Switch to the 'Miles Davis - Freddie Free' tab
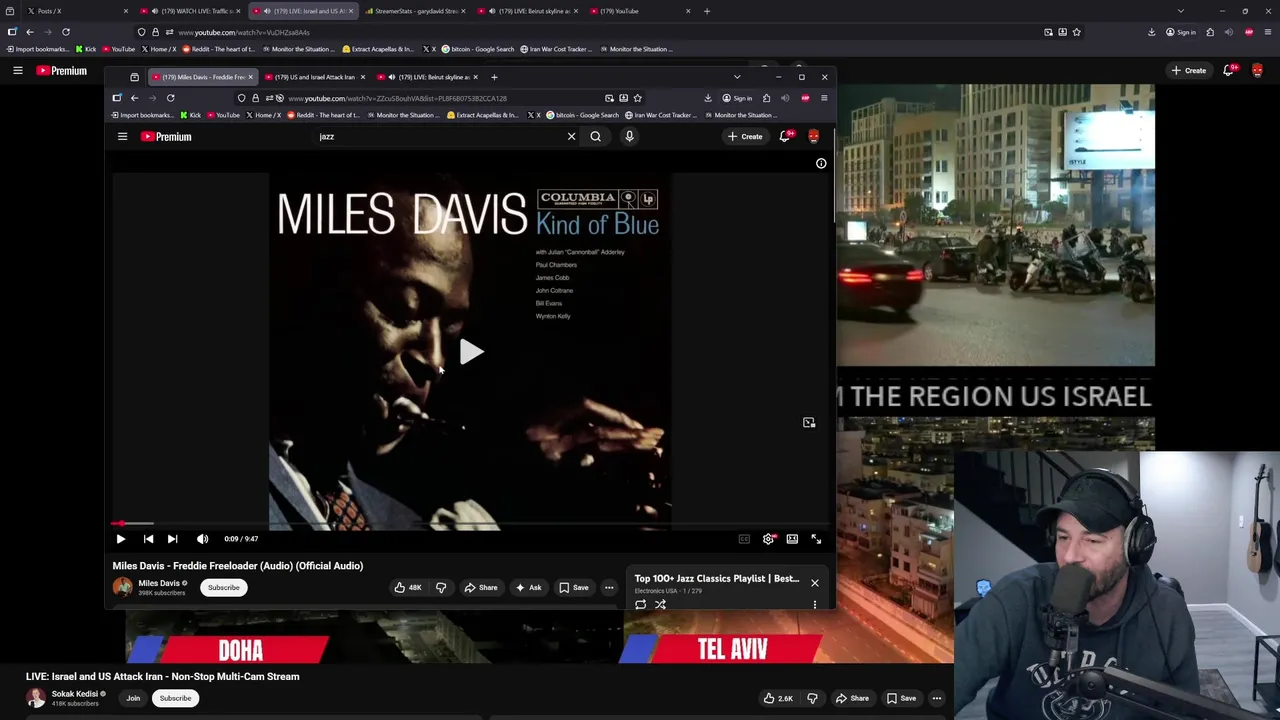 point(202,77)
